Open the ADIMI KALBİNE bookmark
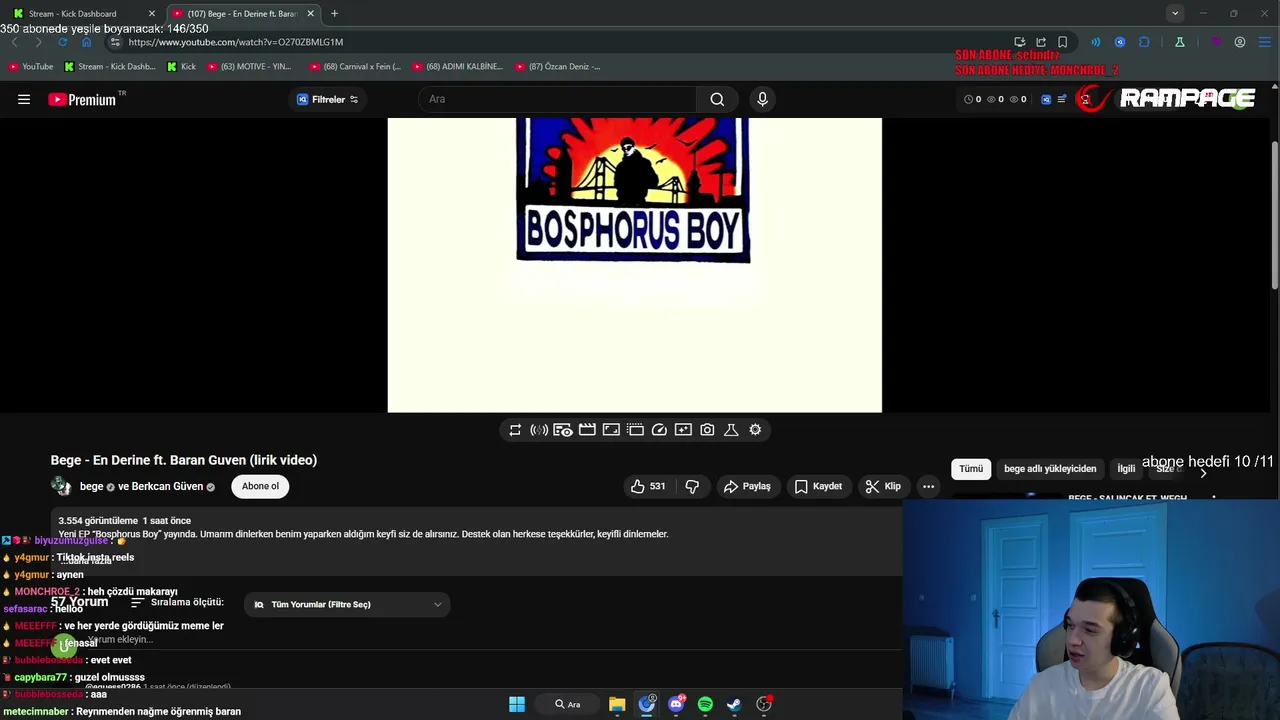This screenshot has height=720, width=1280. 457,66
